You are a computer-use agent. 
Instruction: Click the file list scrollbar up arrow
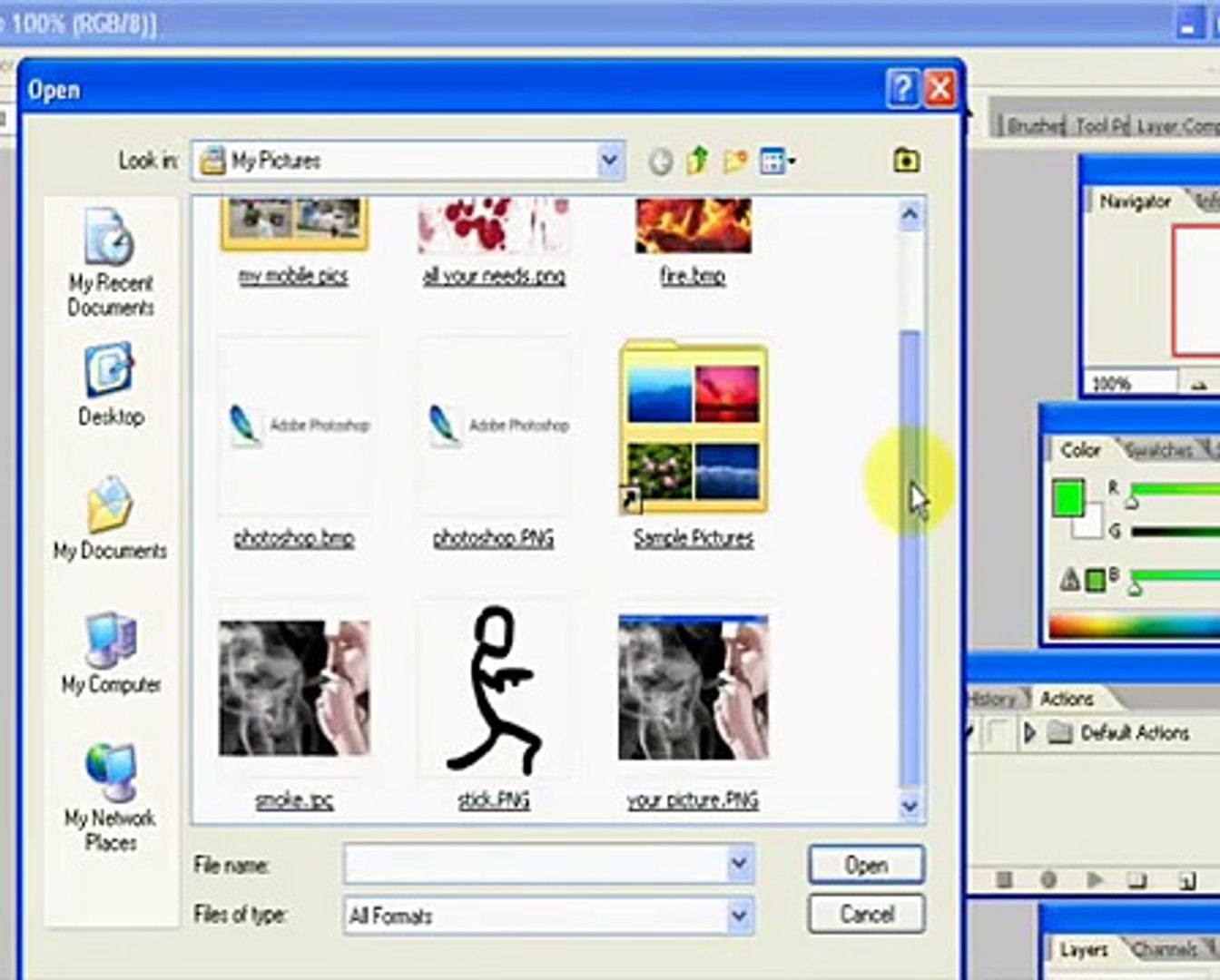(910, 215)
